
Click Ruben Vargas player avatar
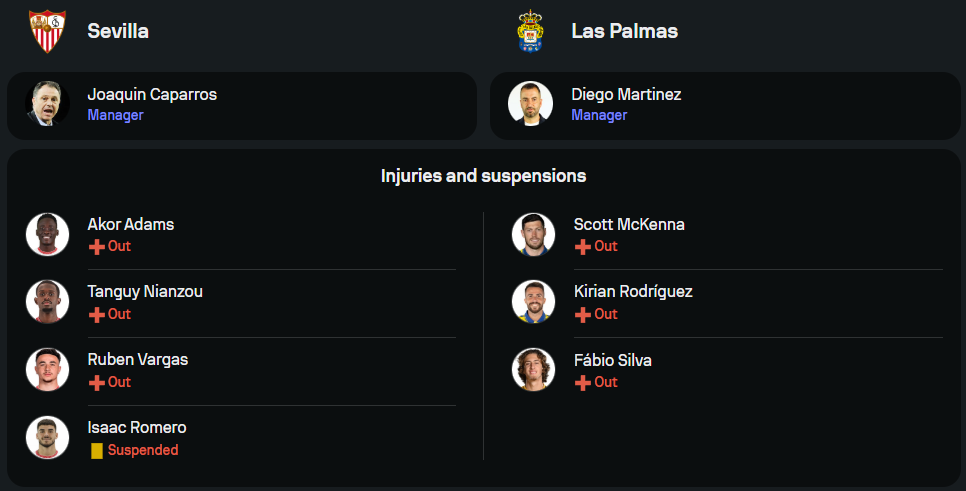tap(47, 370)
